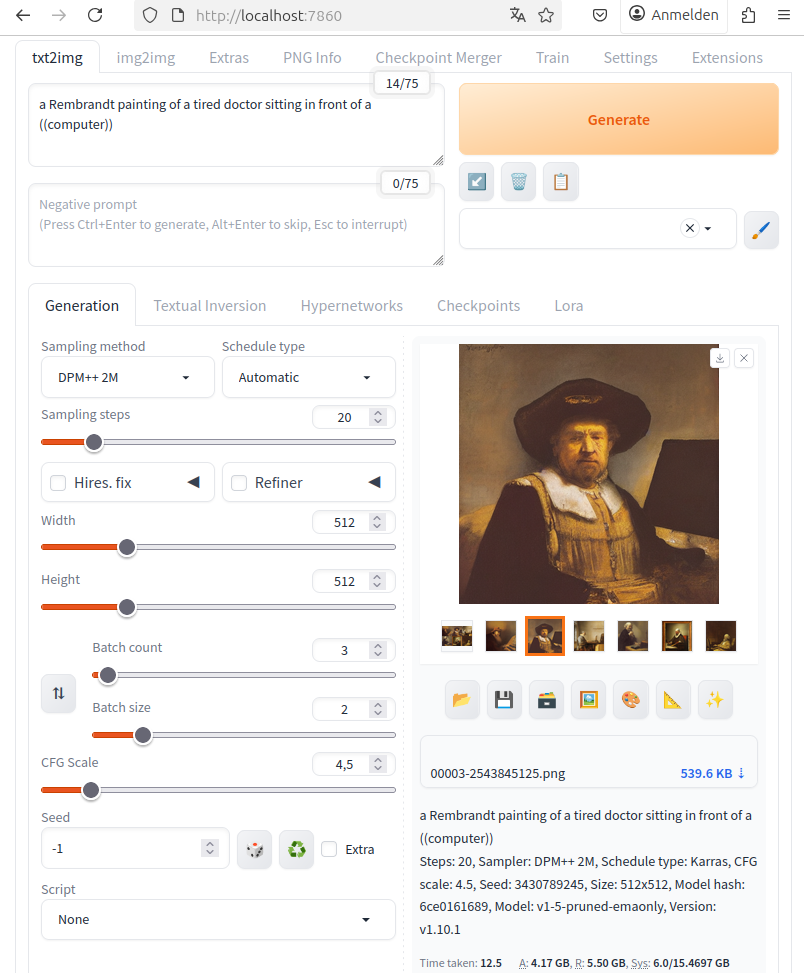
Task: Save image with floppy disk icon
Action: pos(504,700)
